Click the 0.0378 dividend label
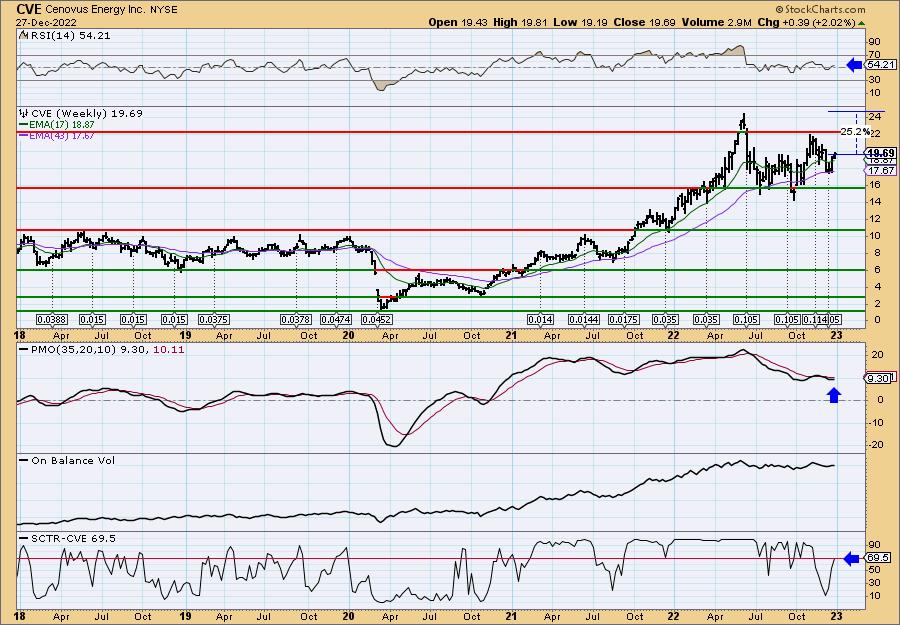 (296, 319)
